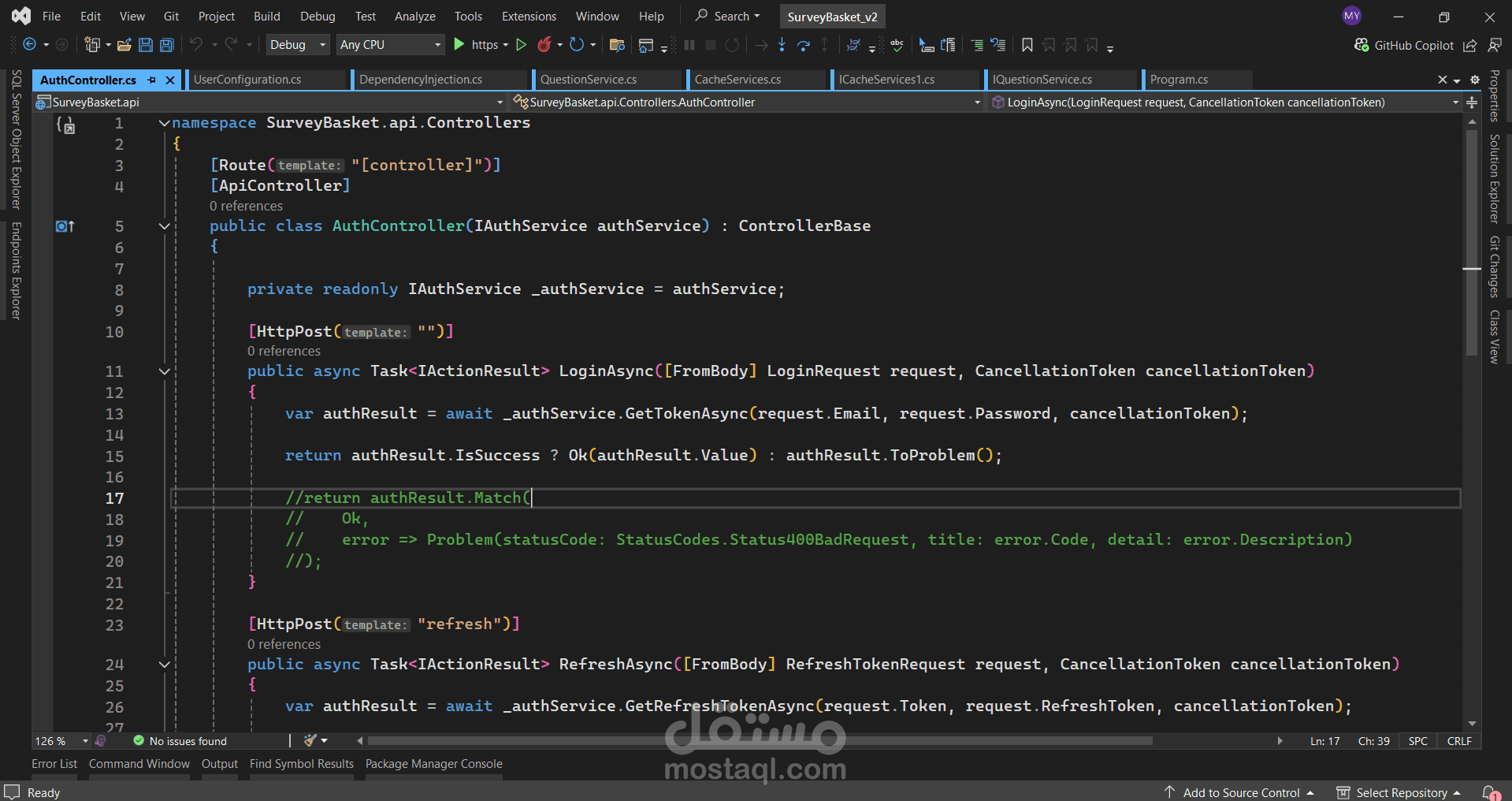Click the abc spell checker icon
The height and width of the screenshot is (801, 1512).
click(x=897, y=45)
